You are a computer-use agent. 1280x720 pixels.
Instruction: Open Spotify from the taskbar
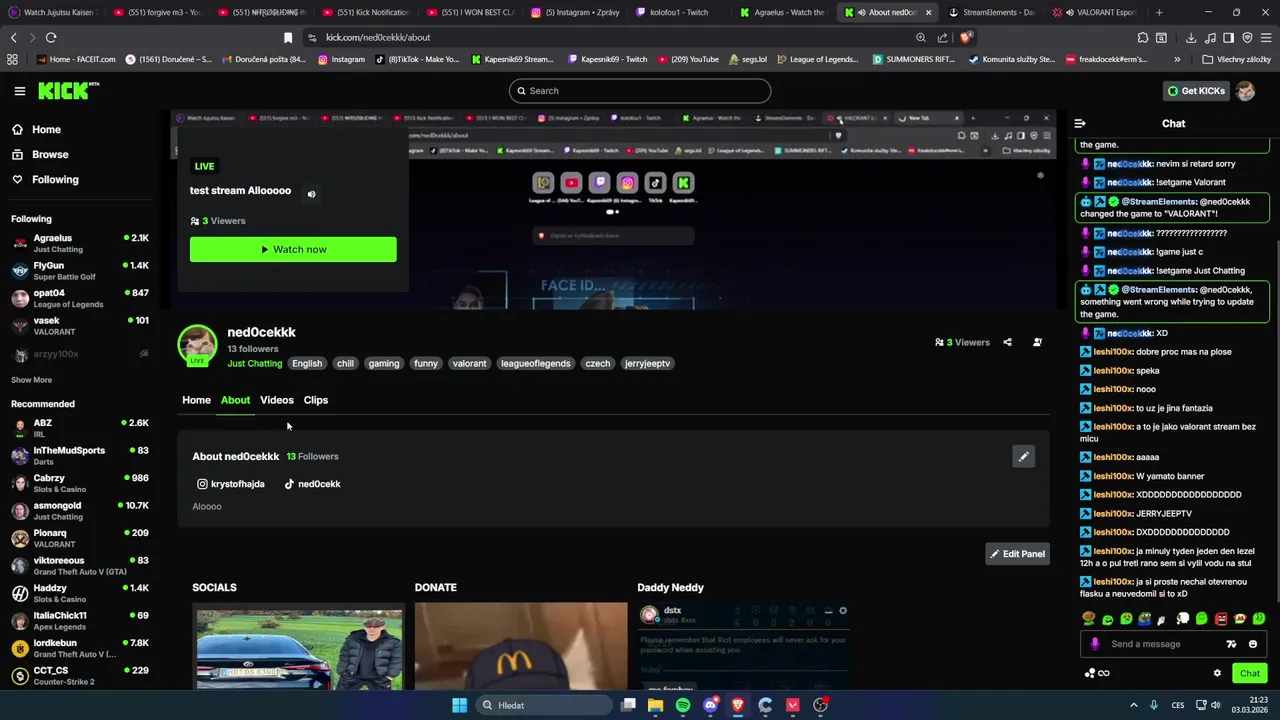coord(683,705)
